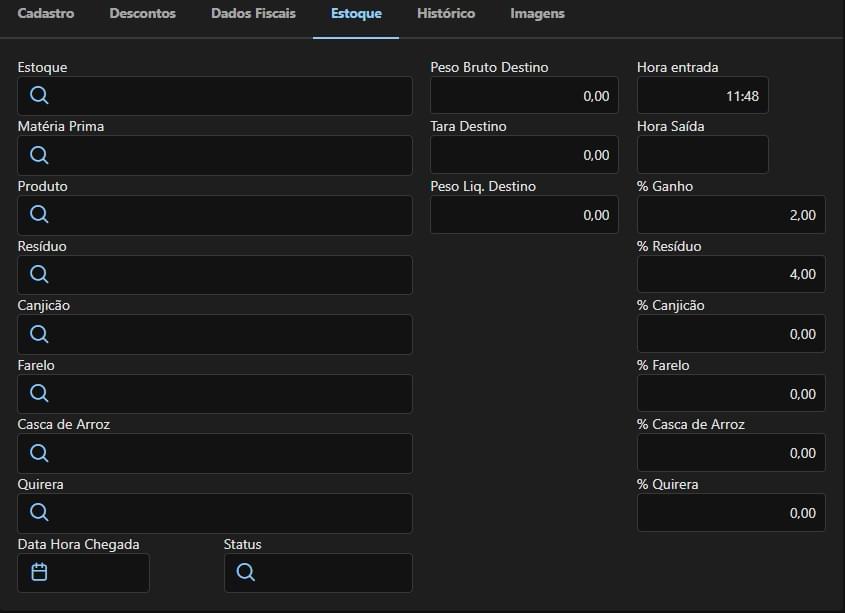Select the Hora entrada time field
845x613 pixels.
(702, 96)
